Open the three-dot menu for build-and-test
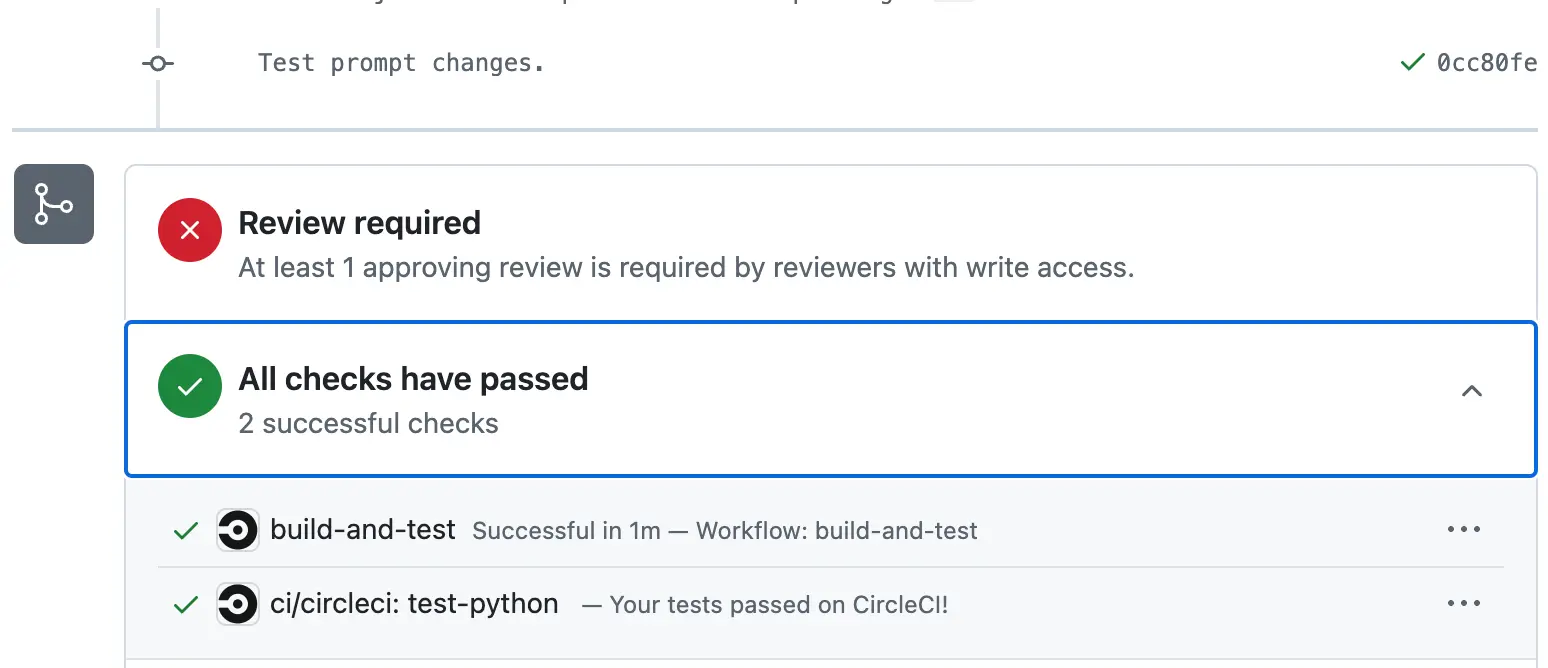This screenshot has width=1548, height=668. pos(1464,529)
